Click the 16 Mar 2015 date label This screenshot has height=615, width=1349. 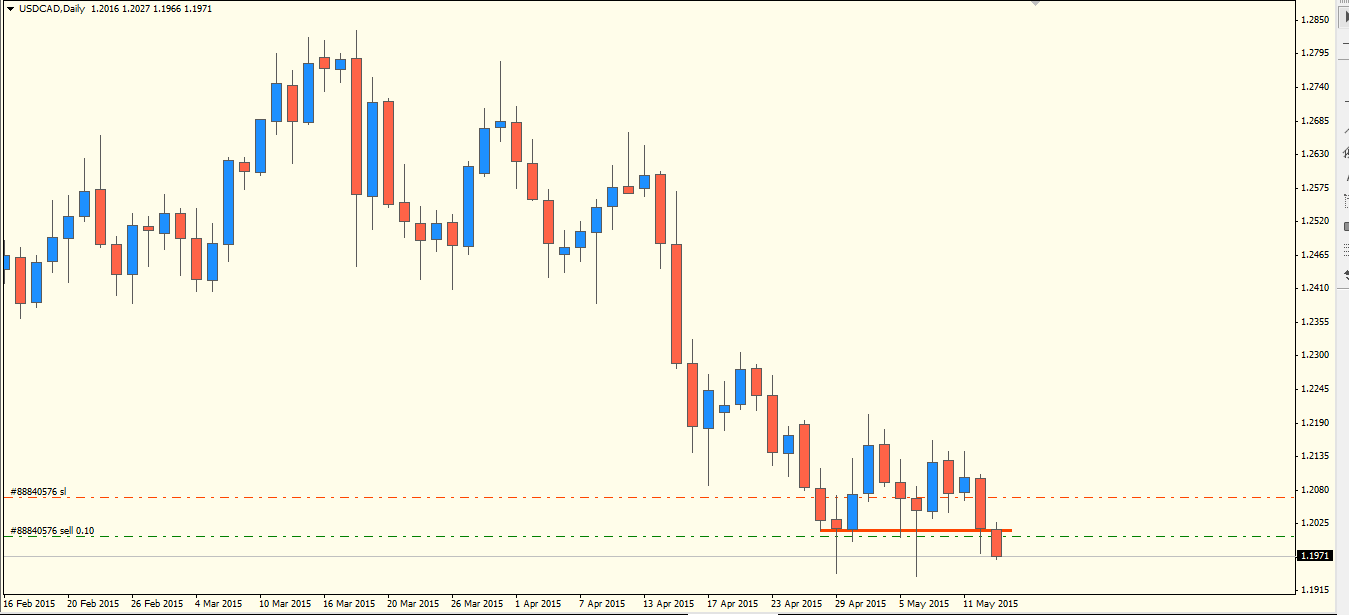click(x=348, y=604)
